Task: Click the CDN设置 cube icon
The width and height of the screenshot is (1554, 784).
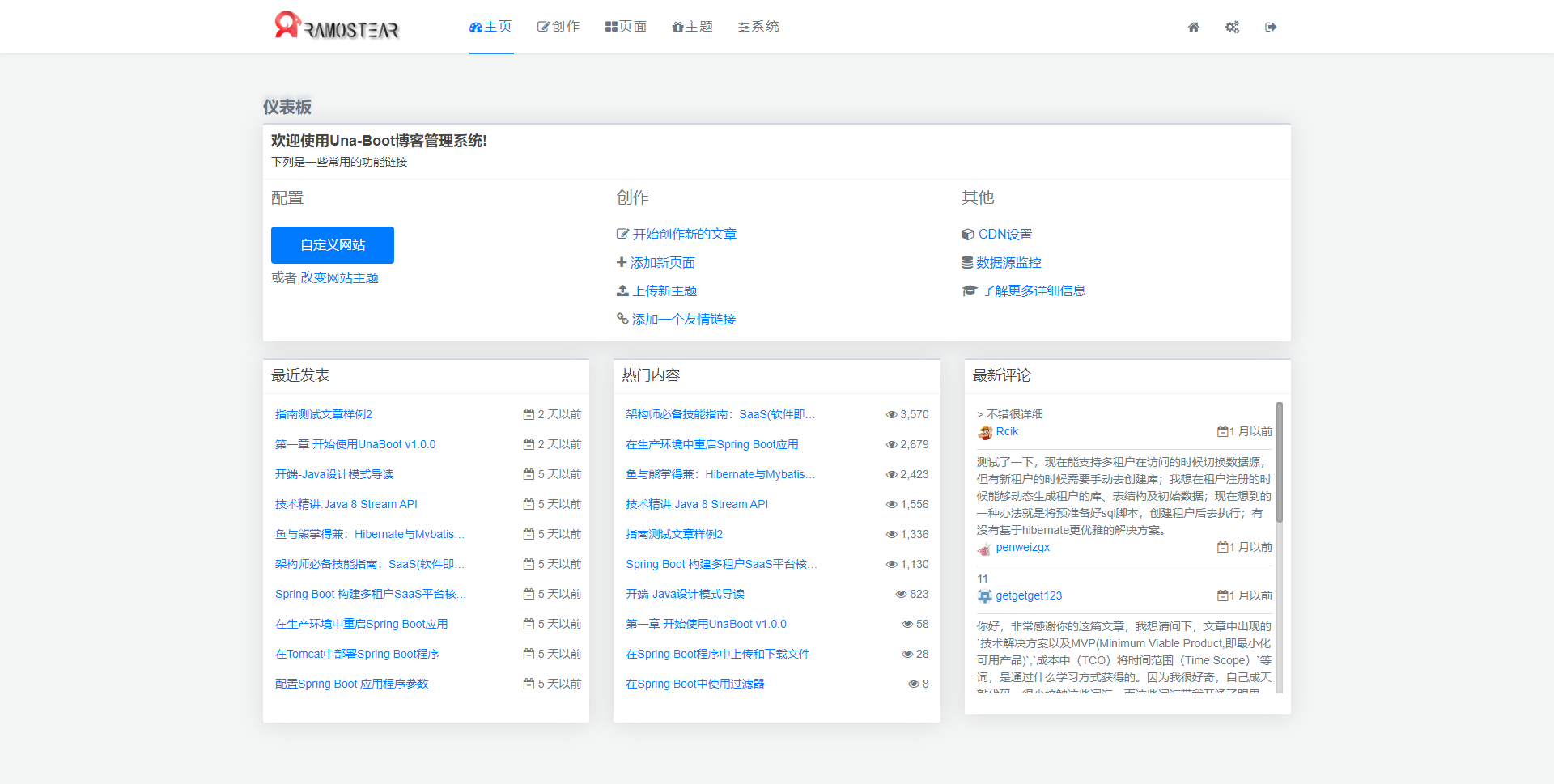Action: (x=967, y=235)
